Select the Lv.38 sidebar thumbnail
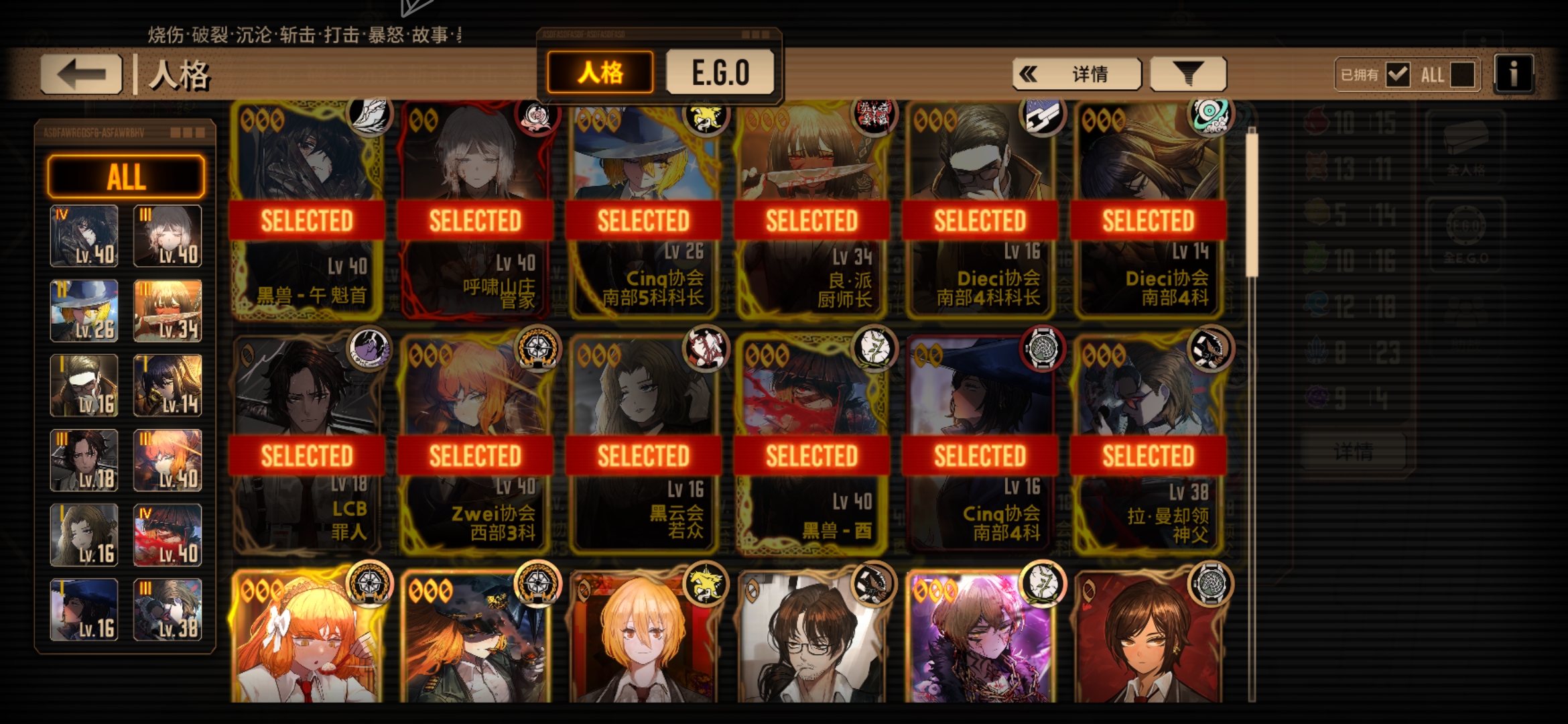This screenshot has width=1568, height=724. click(x=168, y=609)
